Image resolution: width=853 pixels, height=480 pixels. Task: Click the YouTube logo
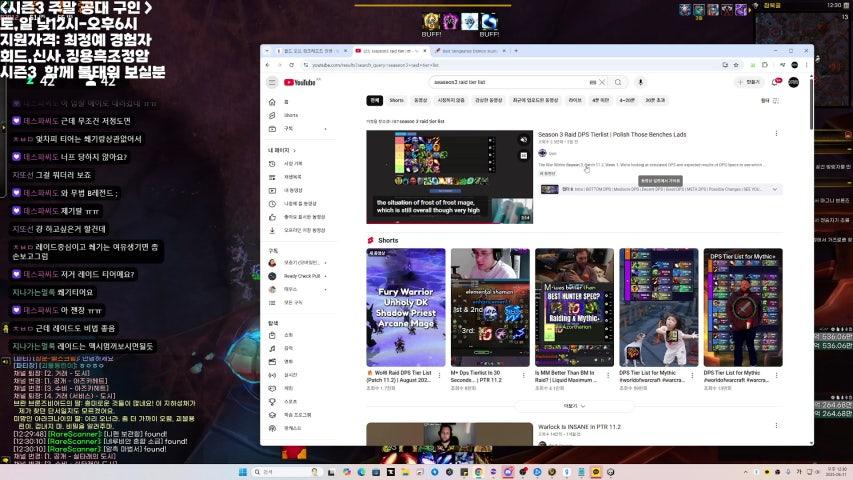300,82
